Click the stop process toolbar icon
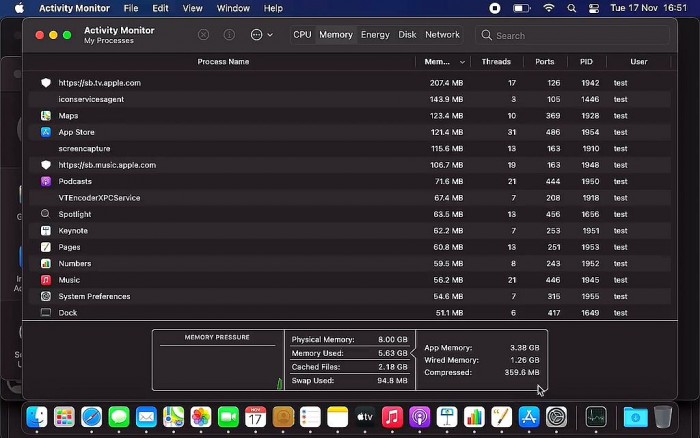 203,35
